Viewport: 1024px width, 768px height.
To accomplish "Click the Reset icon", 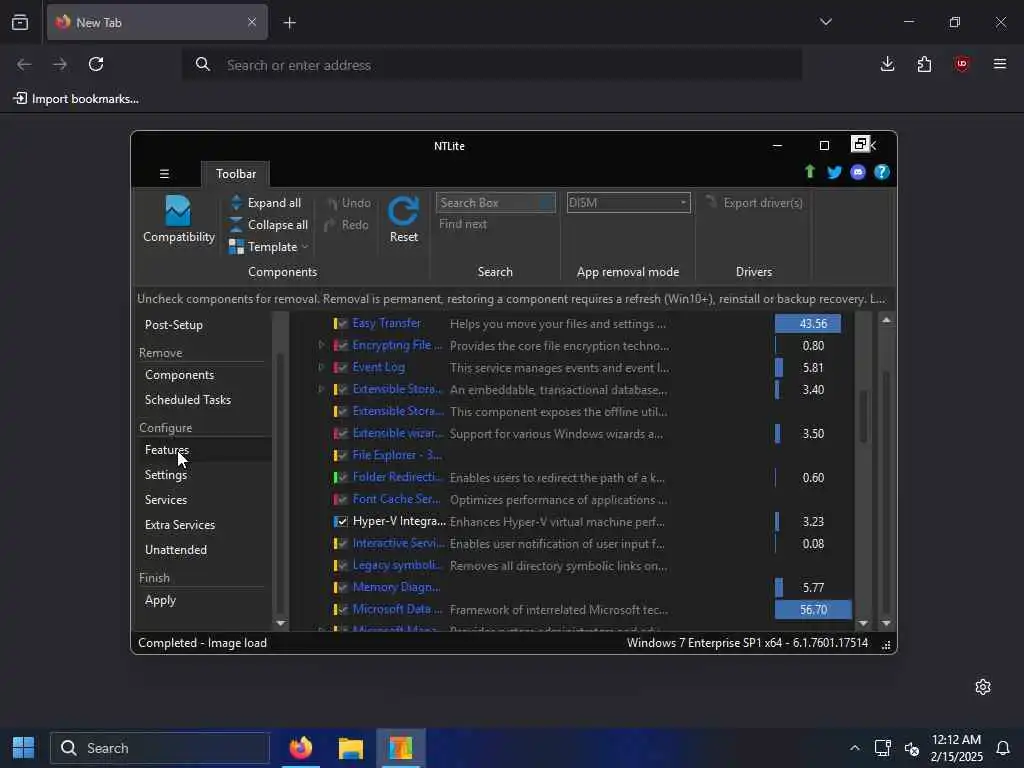I will click(403, 212).
